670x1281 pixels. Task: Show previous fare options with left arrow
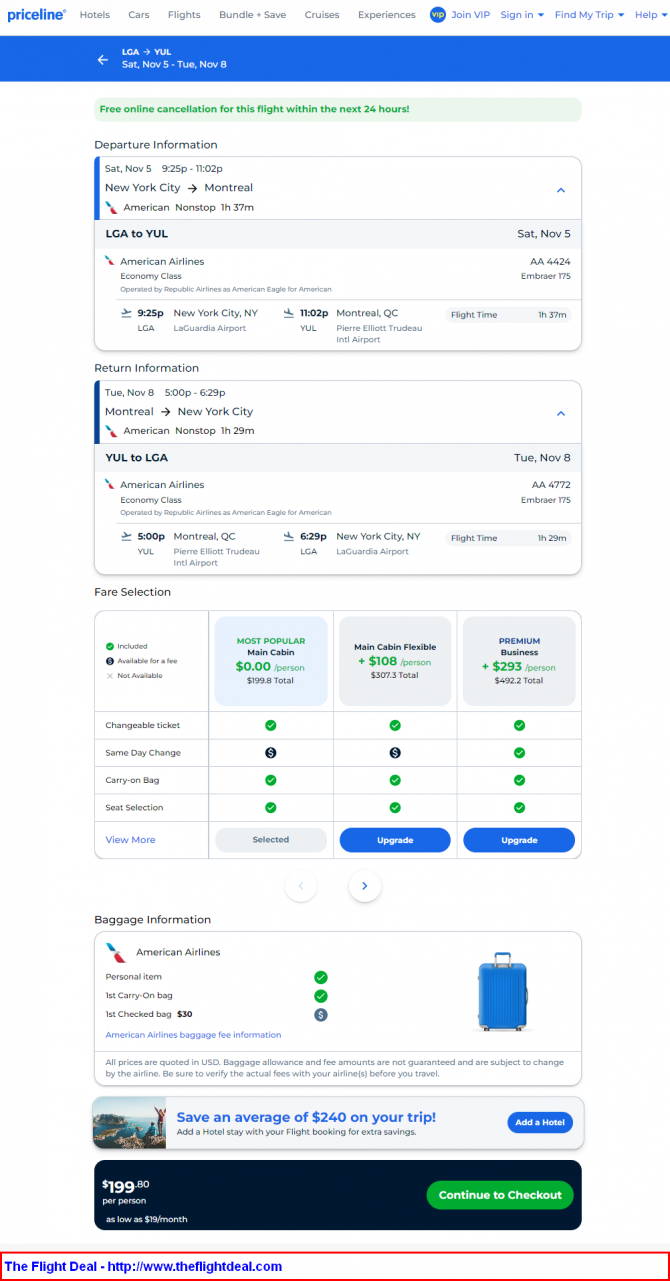coord(301,885)
